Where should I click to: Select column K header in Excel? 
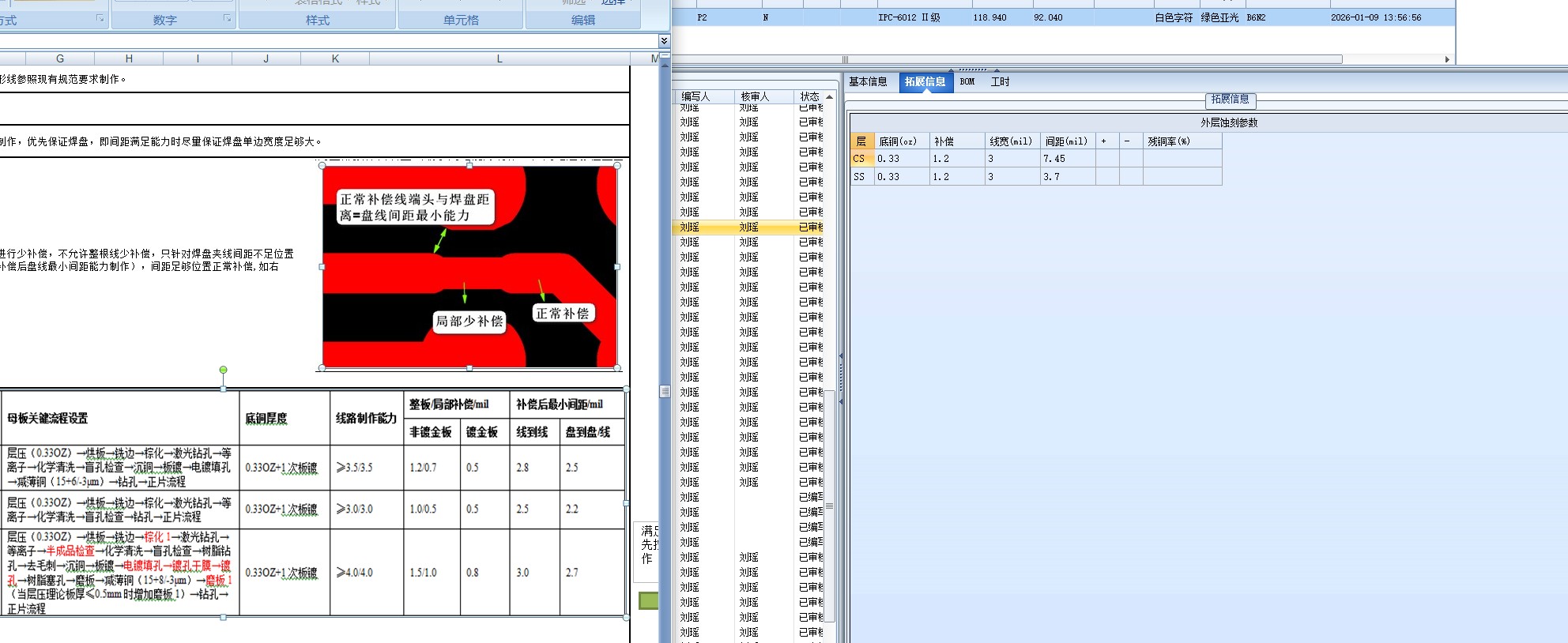[x=335, y=58]
